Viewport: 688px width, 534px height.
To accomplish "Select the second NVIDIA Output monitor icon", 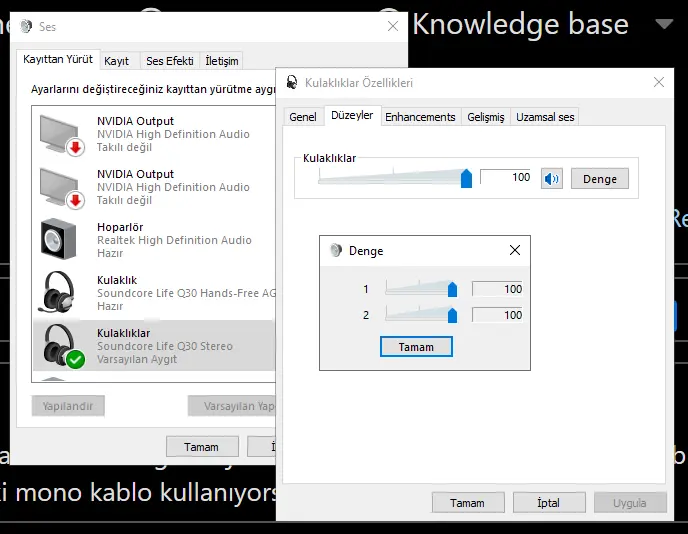I will pyautogui.click(x=61, y=188).
